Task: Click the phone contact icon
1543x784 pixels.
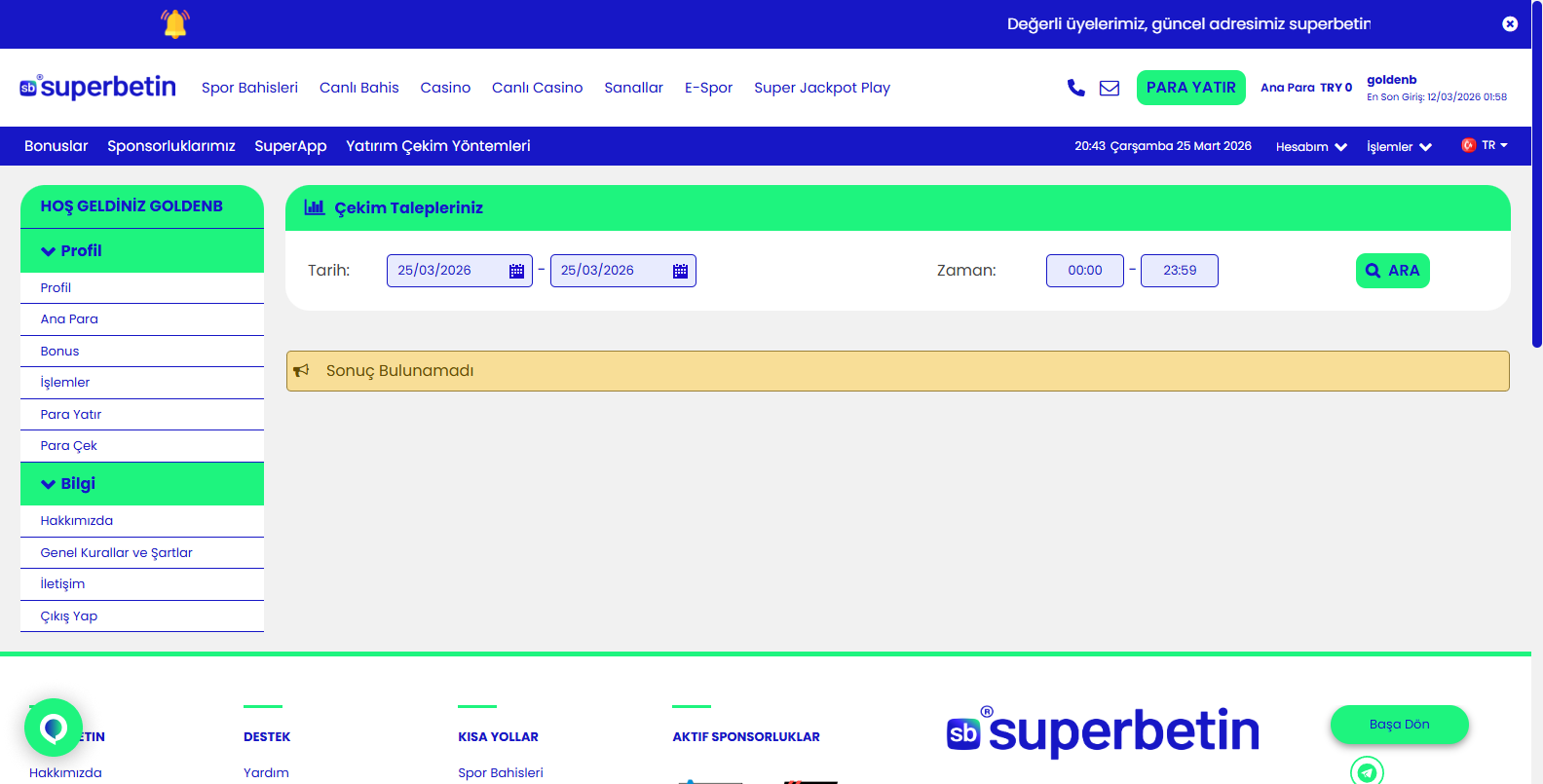Action: click(1075, 88)
